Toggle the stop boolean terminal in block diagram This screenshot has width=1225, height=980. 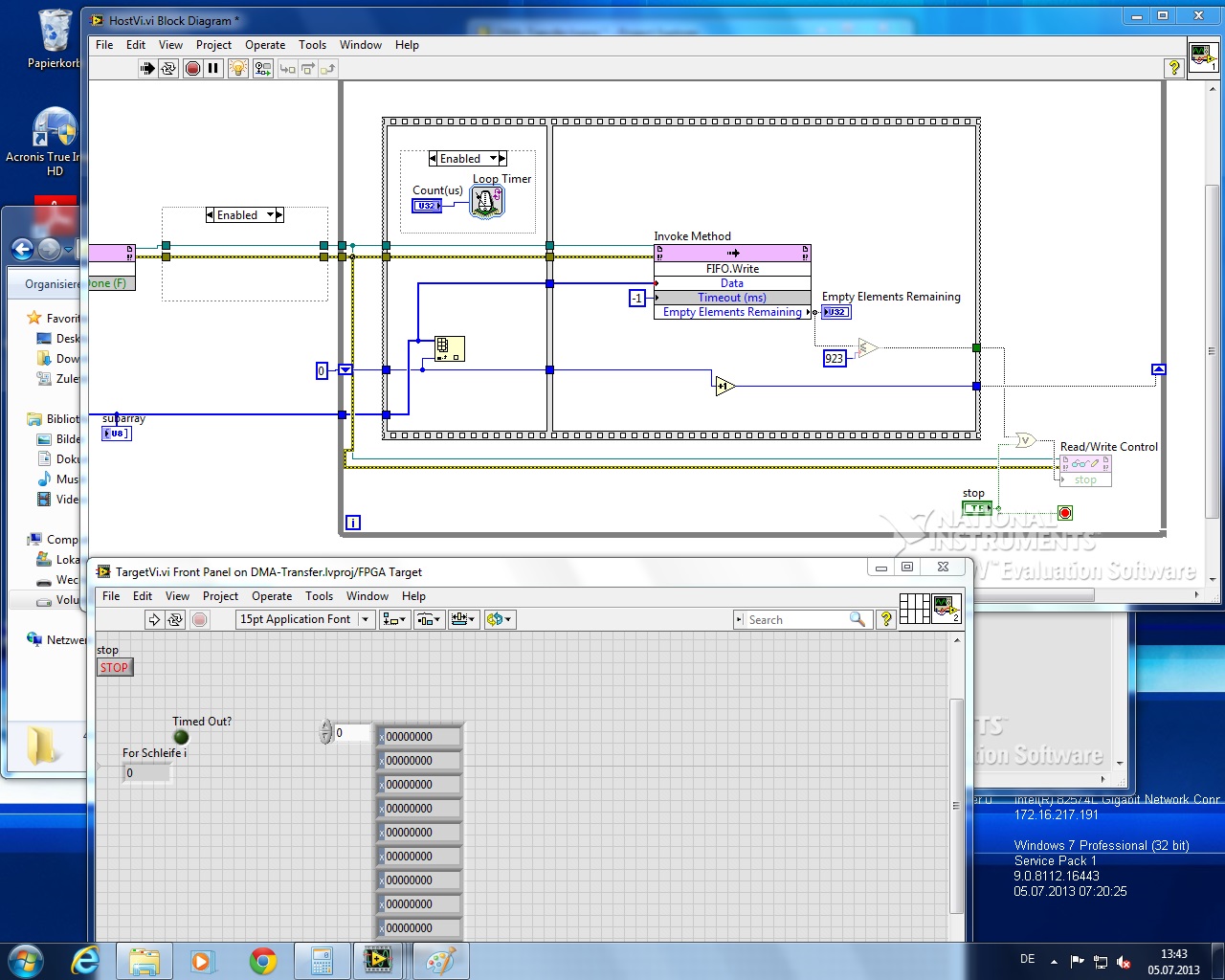[x=975, y=508]
